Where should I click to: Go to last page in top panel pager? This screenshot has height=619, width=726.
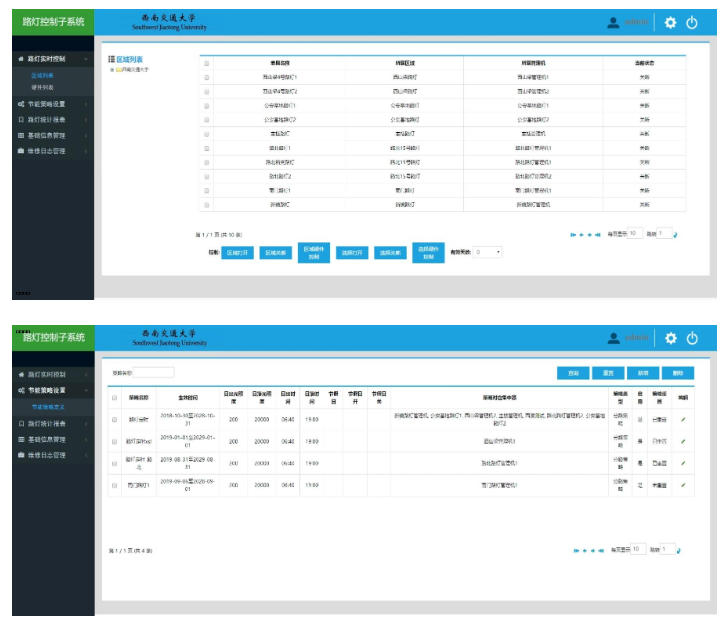click(x=598, y=235)
